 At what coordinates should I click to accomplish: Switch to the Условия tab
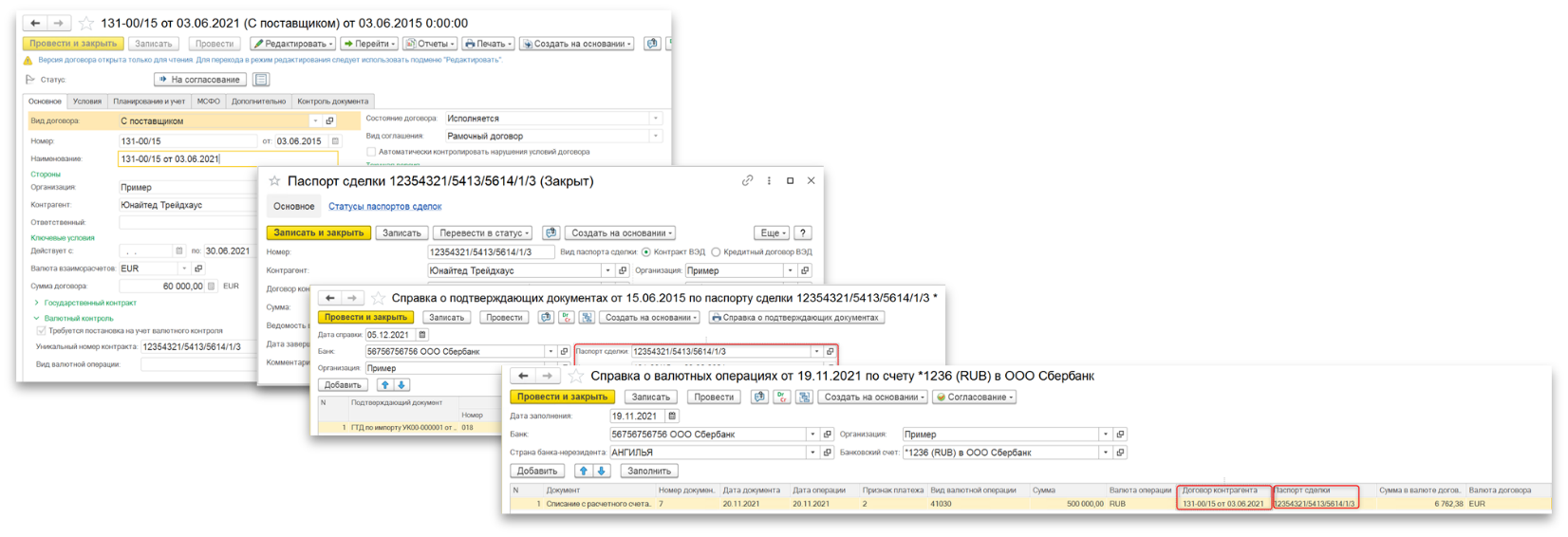coord(87,102)
